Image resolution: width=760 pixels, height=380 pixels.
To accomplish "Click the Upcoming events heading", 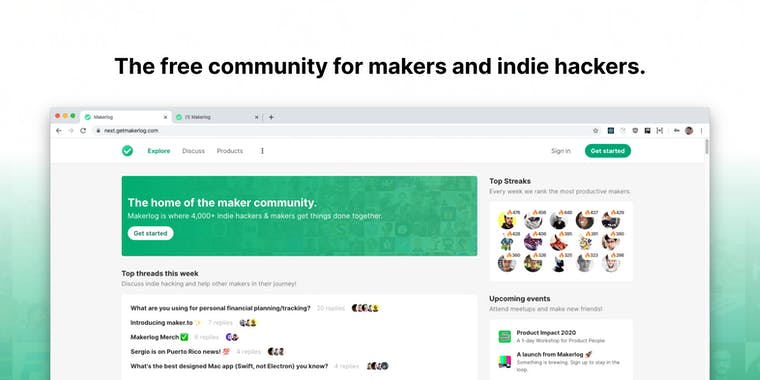I will click(x=520, y=299).
